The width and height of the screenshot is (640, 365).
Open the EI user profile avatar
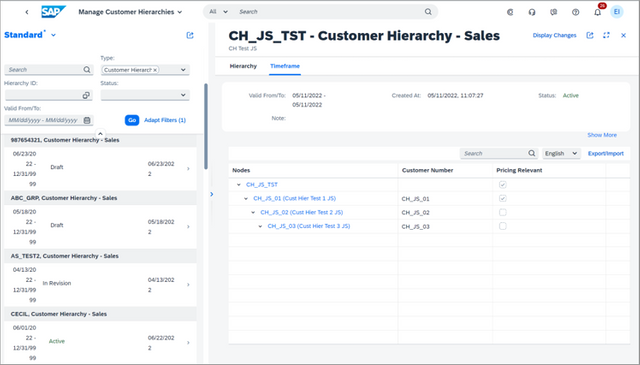click(x=617, y=12)
